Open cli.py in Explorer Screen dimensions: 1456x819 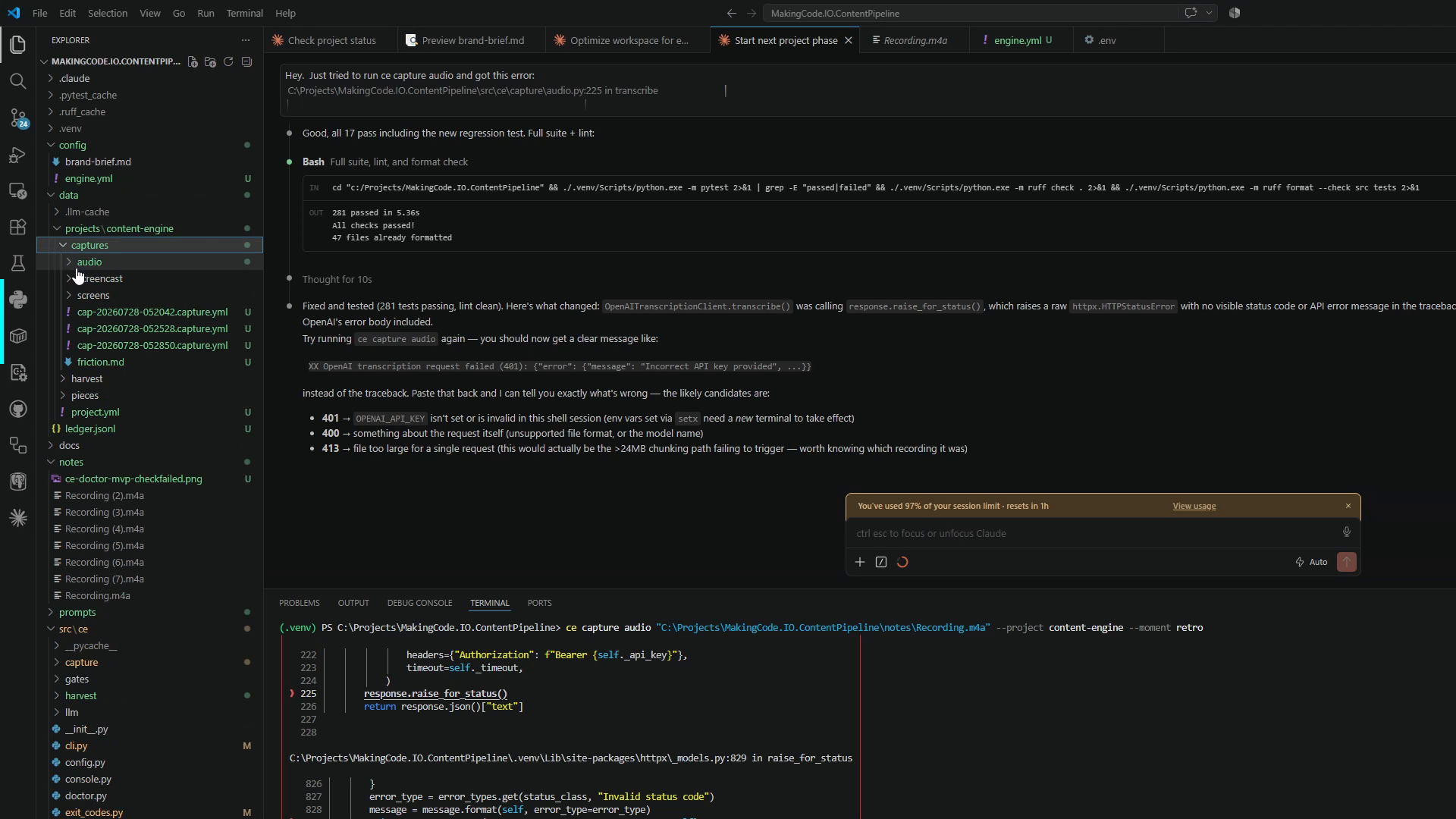click(x=76, y=745)
